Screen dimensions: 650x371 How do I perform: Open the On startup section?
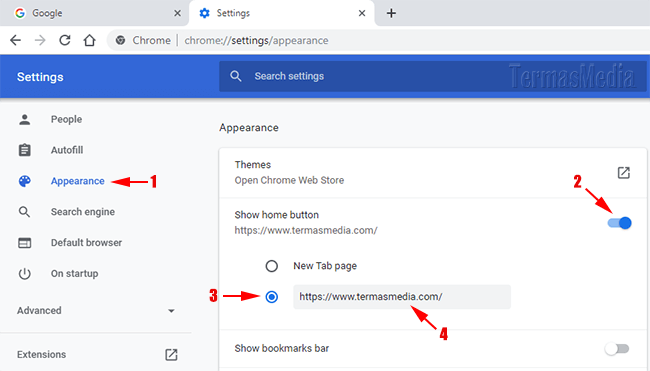tap(75, 274)
